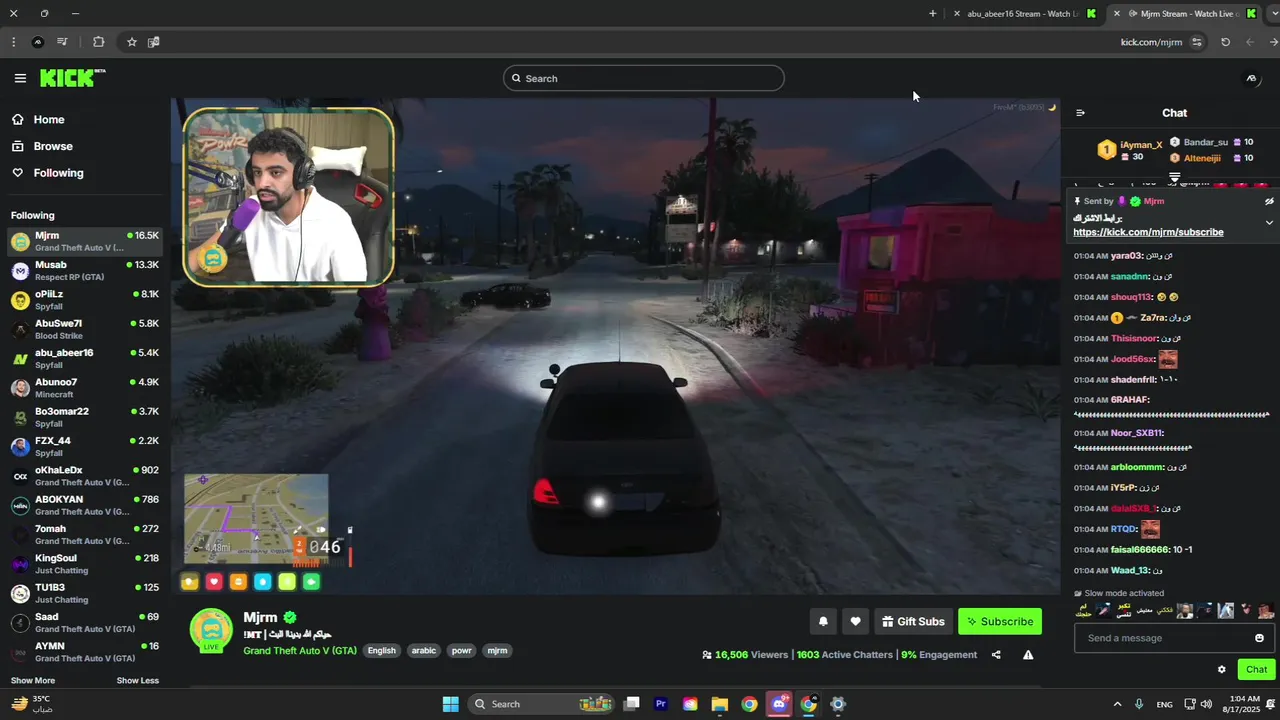
Task: Open the Kick sidebar hamburger menu
Action: (x=20, y=78)
